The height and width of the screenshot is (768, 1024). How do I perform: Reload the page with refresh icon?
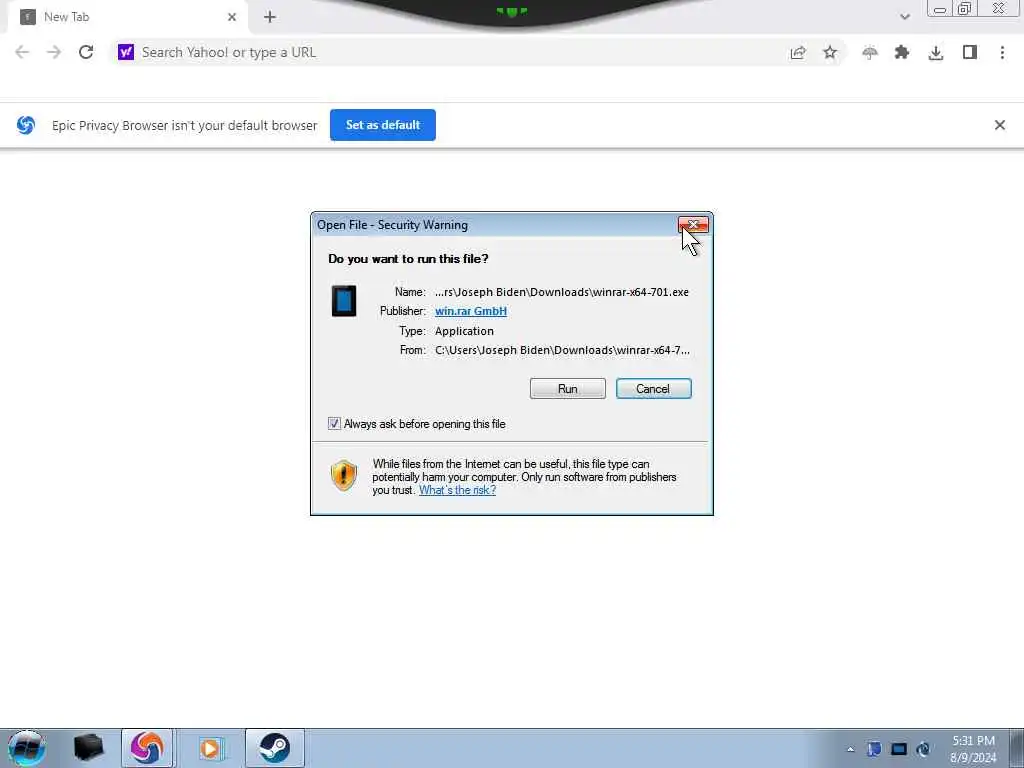86,52
